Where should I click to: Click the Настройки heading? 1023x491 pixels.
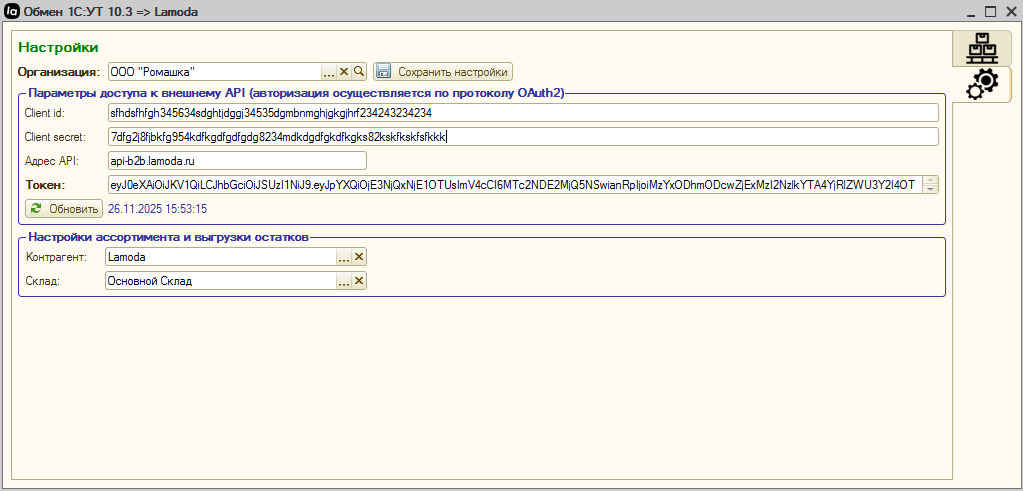point(58,47)
